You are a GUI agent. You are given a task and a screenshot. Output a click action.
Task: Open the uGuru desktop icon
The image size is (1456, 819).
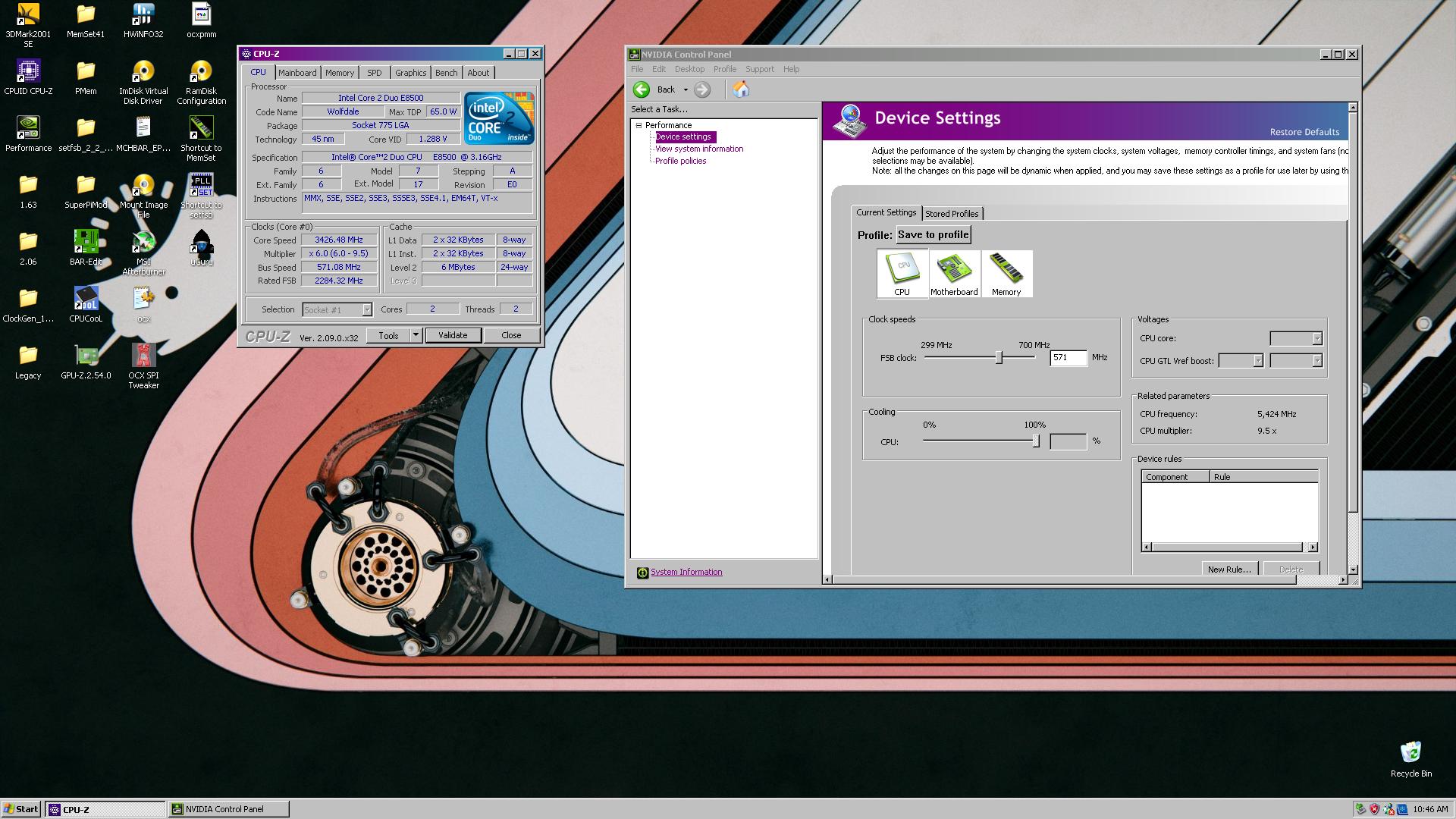coord(201,248)
